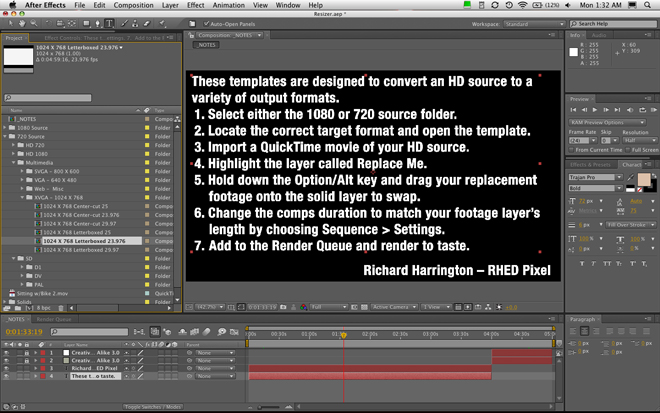Viewport: 660px width, 413px height.
Task: Click the Search Help input field
Action: [x=613, y=24]
